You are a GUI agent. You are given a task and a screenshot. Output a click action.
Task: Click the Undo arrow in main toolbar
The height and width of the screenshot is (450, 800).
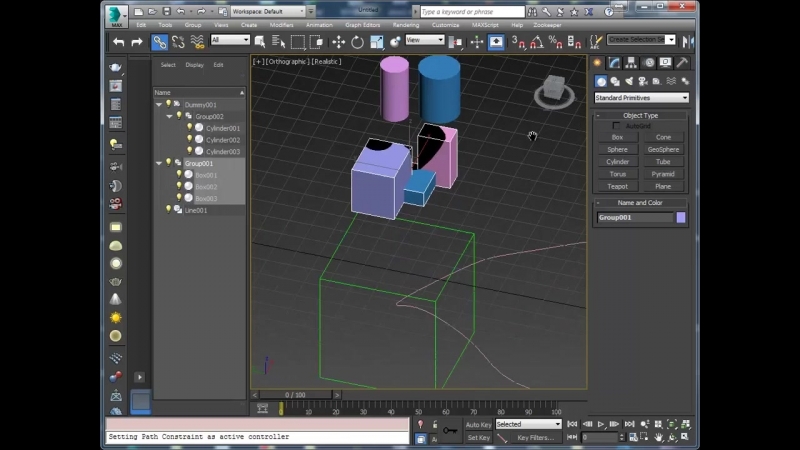point(118,42)
